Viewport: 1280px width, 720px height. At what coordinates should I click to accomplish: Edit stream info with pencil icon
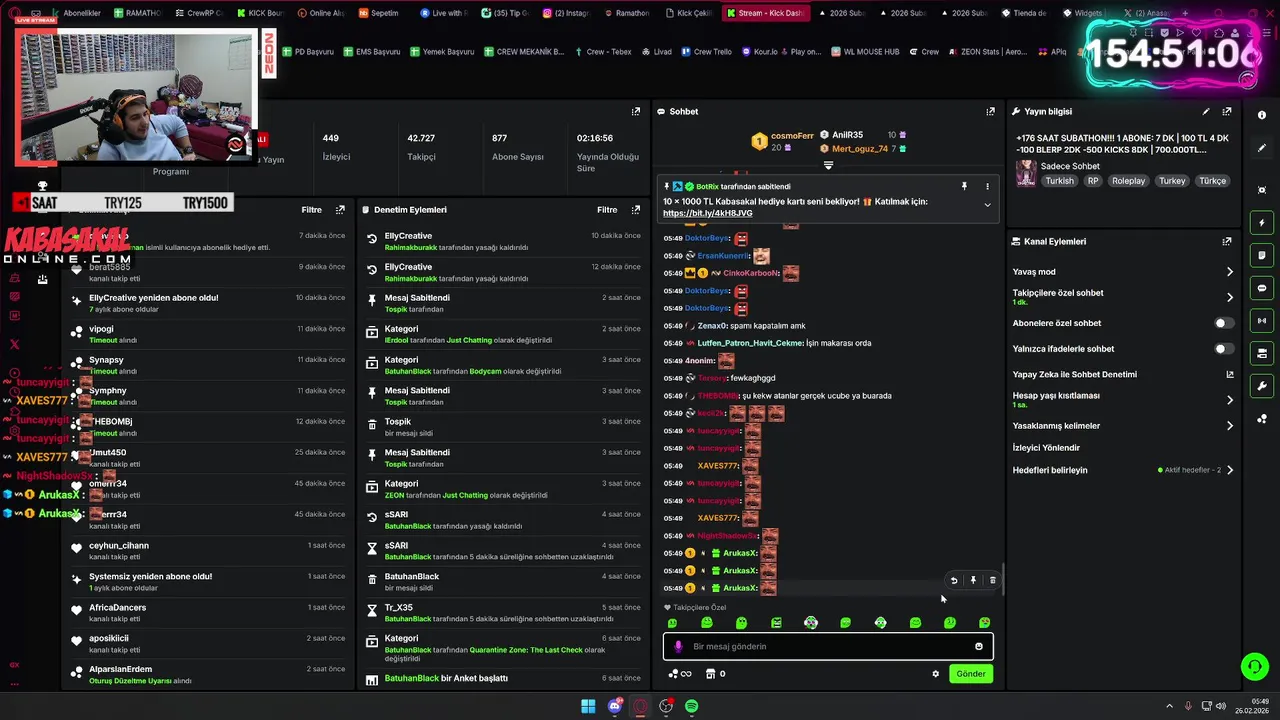(x=1206, y=111)
